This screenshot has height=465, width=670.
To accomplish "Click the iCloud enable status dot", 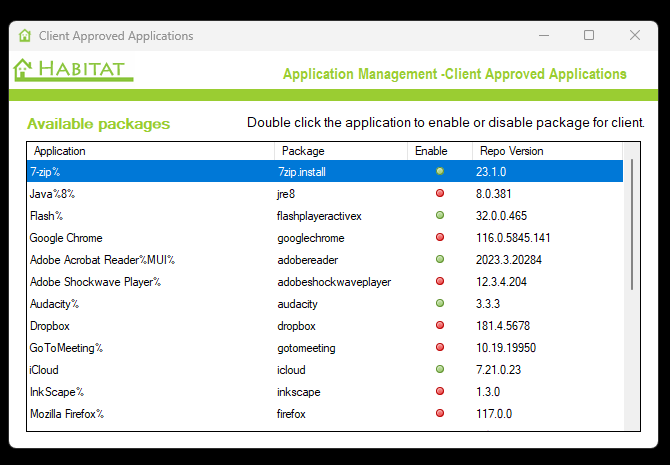I will click(439, 369).
